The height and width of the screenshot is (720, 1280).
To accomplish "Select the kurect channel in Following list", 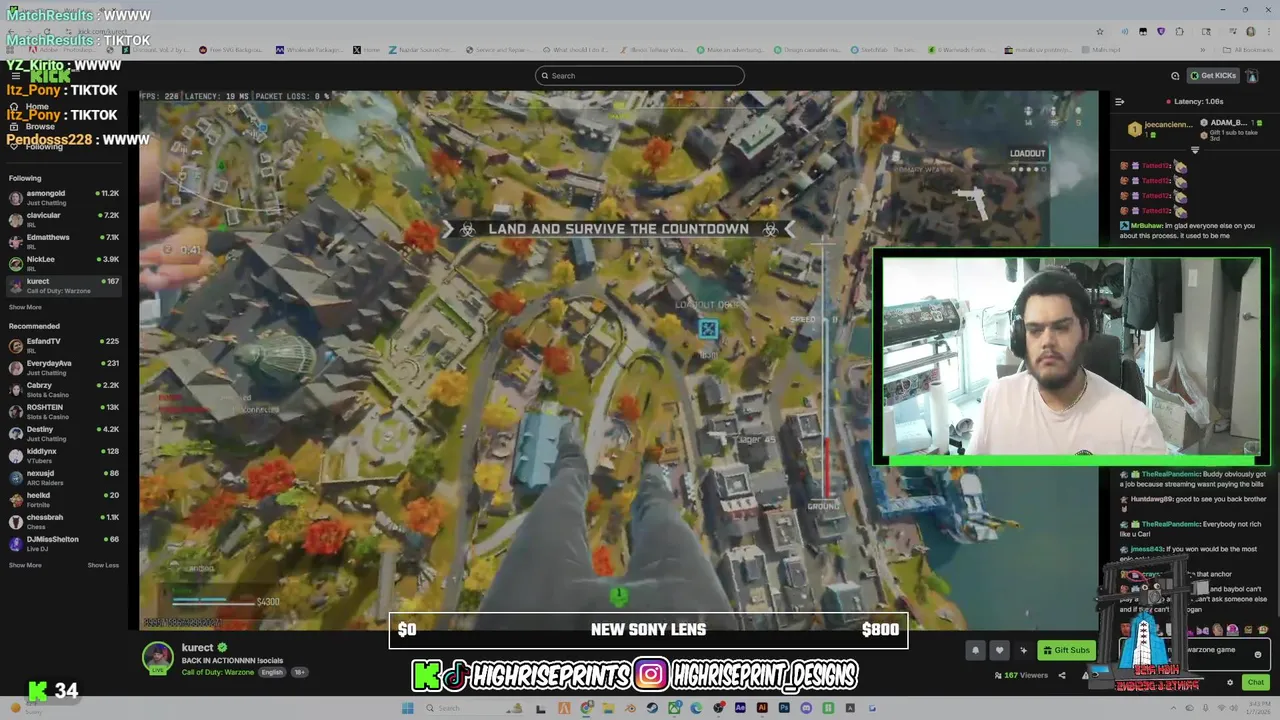I will click(64, 285).
